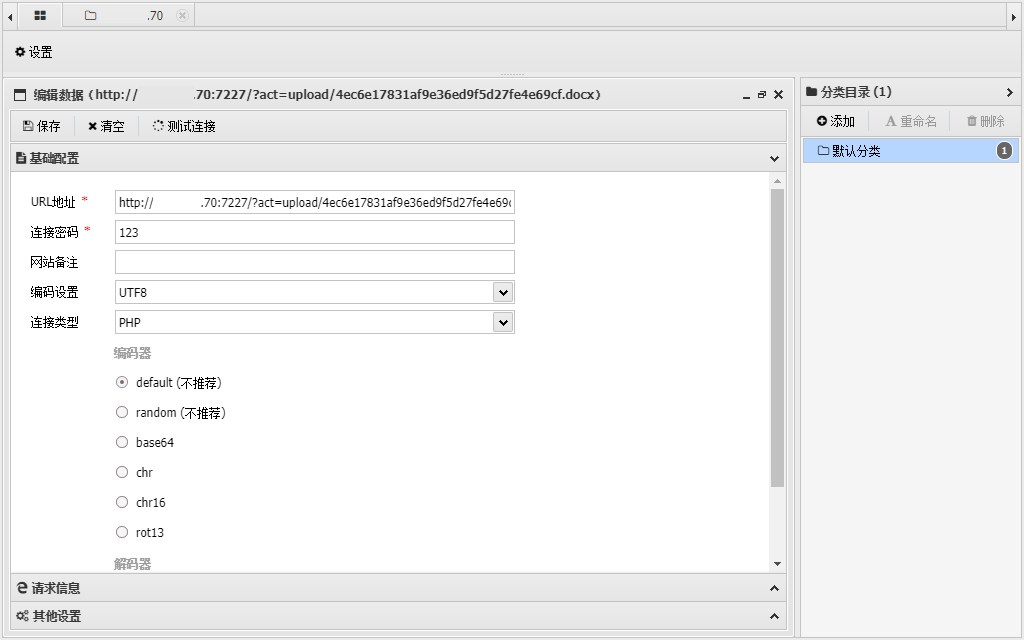Screen dimensions: 1024x640
Task: Close the 编辑数据 window
Action: pos(778,95)
